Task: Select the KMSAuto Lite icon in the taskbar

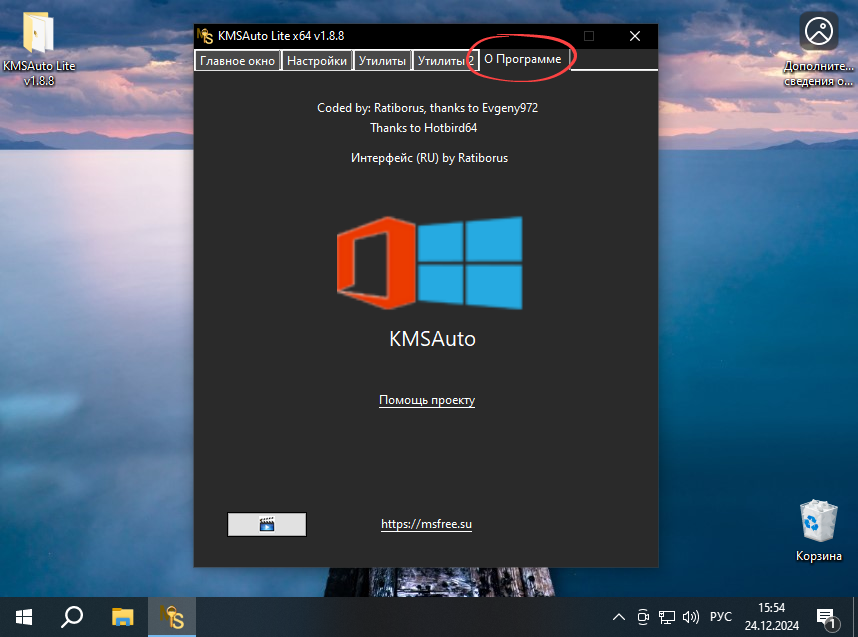Action: click(171, 616)
